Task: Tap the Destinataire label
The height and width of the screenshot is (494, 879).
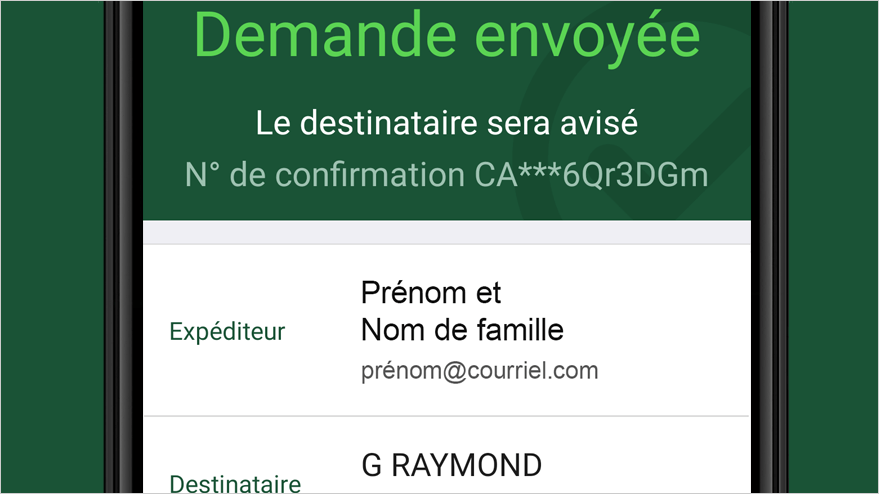Action: (x=235, y=483)
